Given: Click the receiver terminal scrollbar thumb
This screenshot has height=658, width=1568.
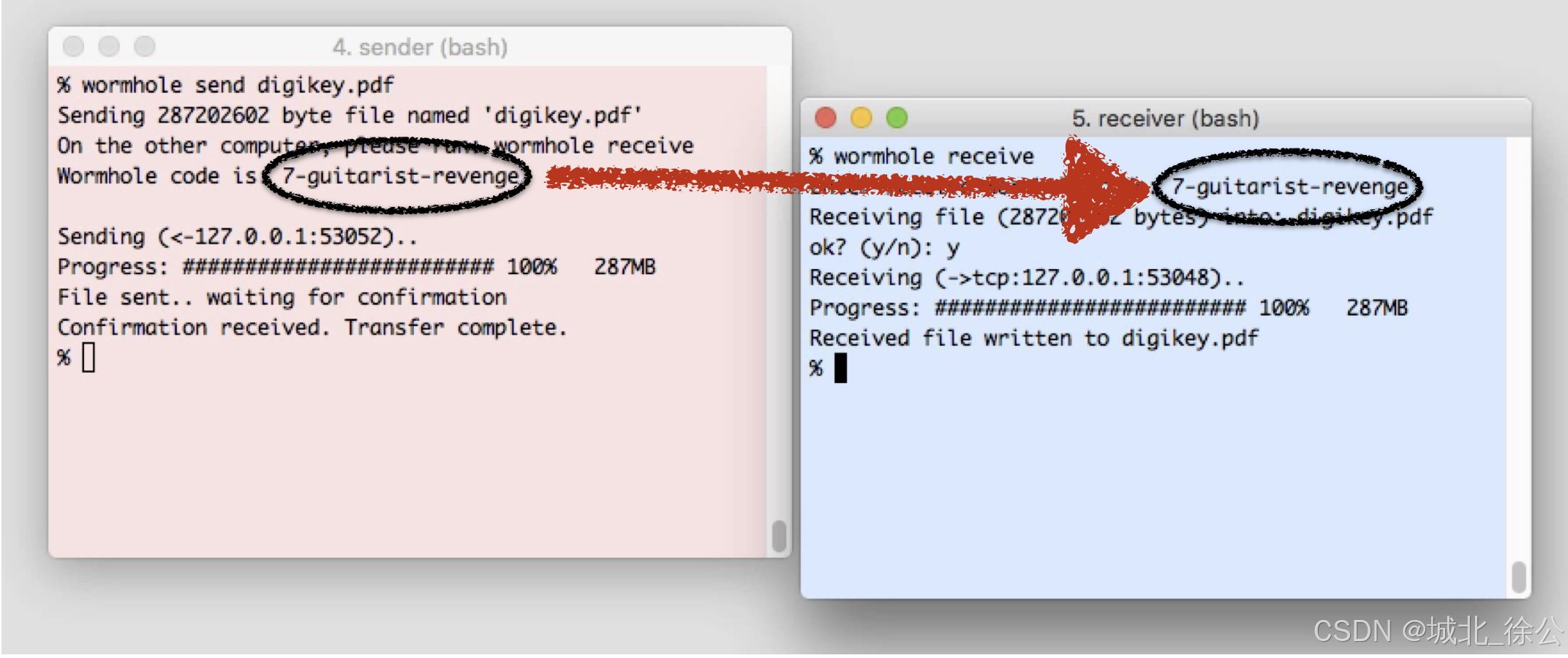Looking at the screenshot, I should (x=1519, y=578).
